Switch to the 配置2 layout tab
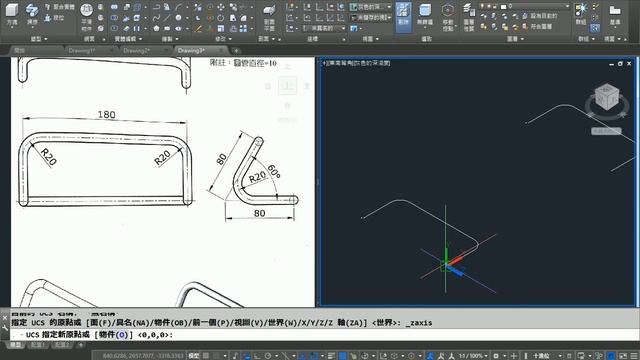This screenshot has height=360, width=640. tap(61, 345)
